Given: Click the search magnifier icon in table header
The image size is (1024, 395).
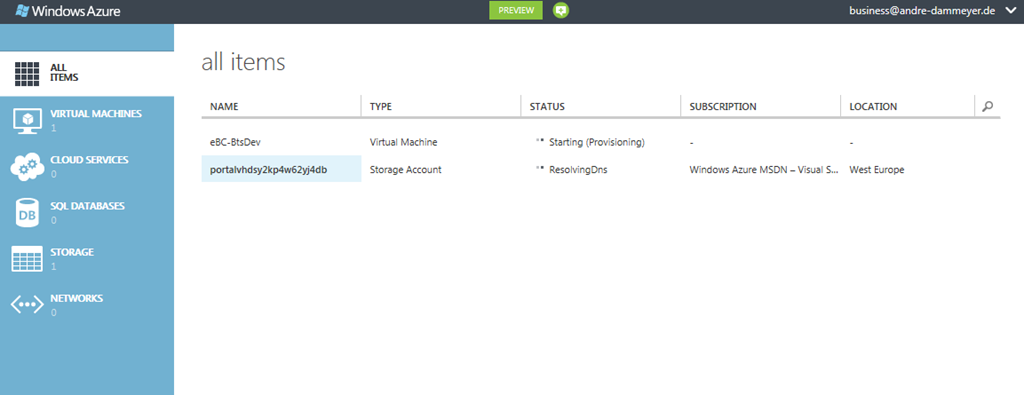Looking at the screenshot, I should (x=987, y=106).
